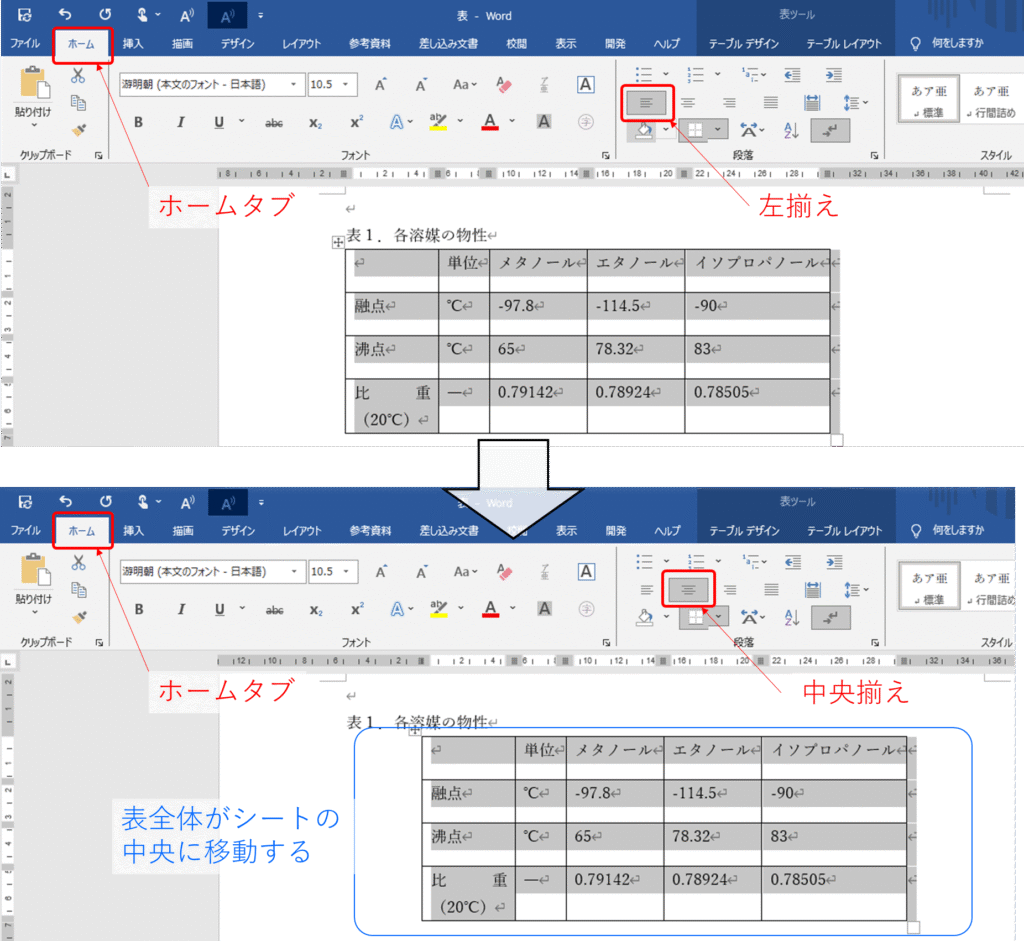Click the red font color button in upper ribbon
The image size is (1024, 941).
point(489,122)
